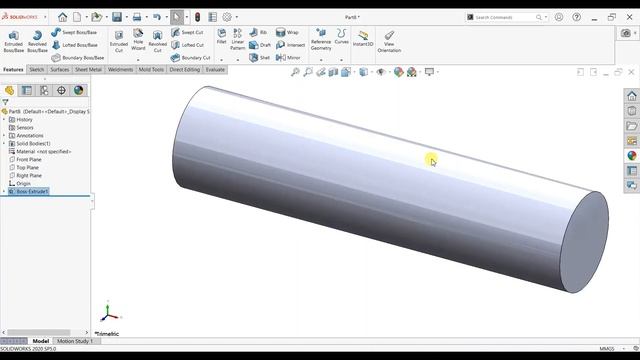Viewport: 640px width, 360px height.
Task: Open the DisplayManager color ball tab
Action: click(78, 90)
